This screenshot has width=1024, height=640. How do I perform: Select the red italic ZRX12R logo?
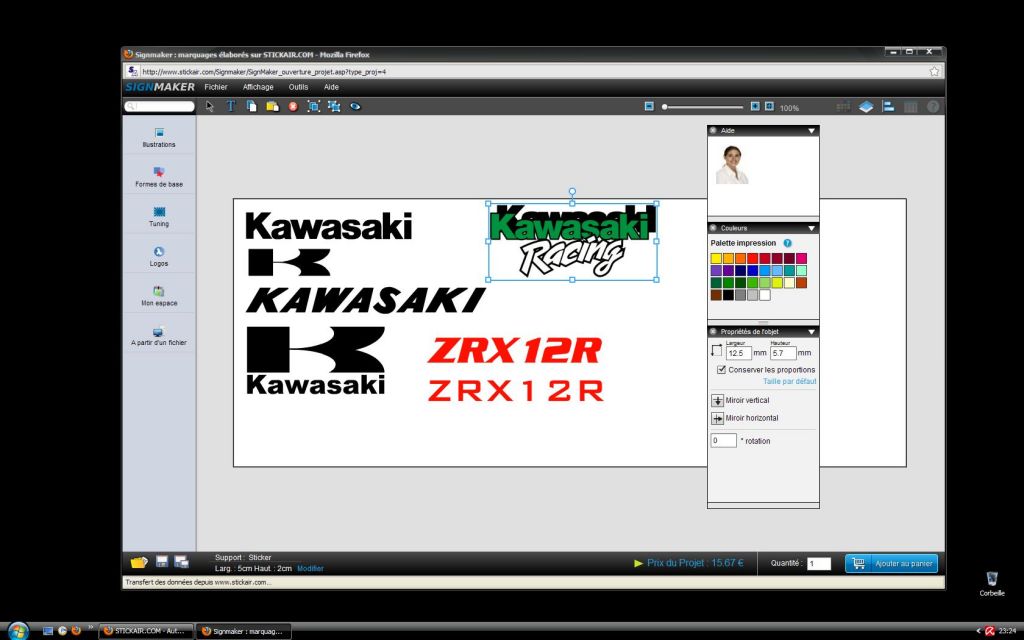click(x=515, y=350)
